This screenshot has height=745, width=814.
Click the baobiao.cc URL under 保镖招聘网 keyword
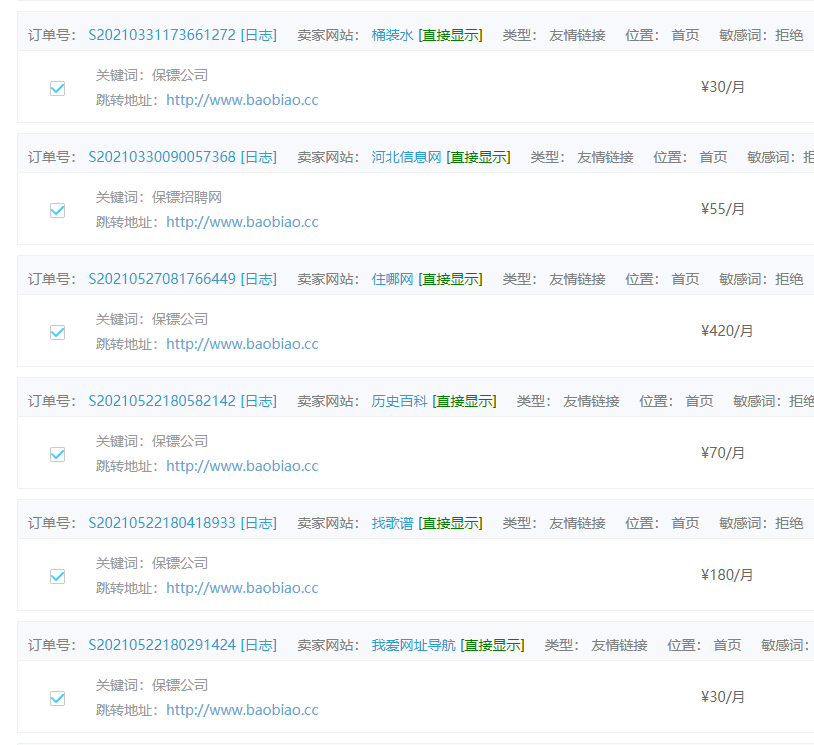coord(242,222)
